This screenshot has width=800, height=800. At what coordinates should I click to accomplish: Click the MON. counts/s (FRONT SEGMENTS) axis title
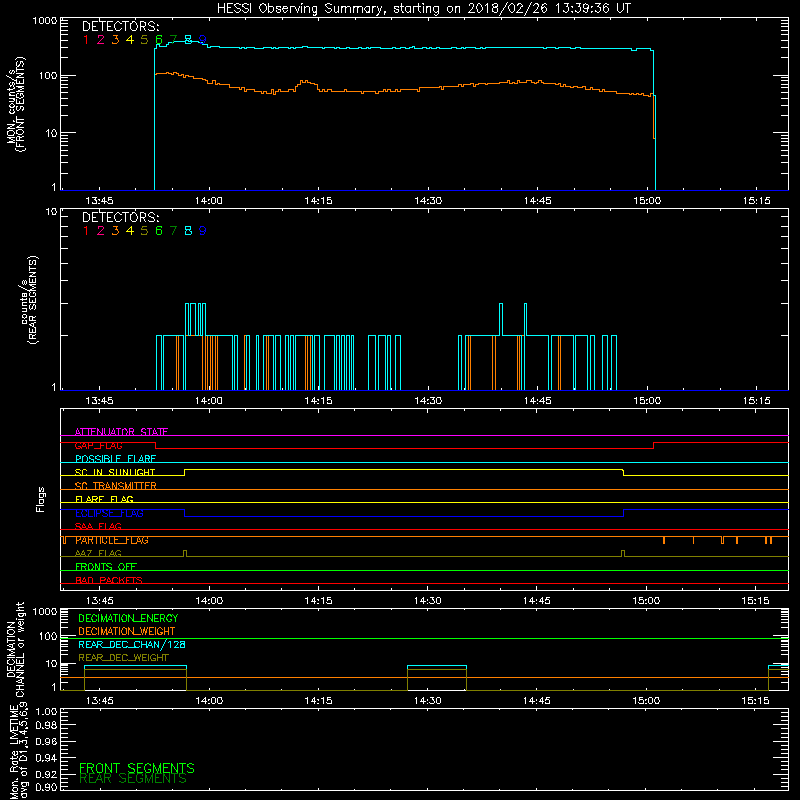tap(15, 104)
